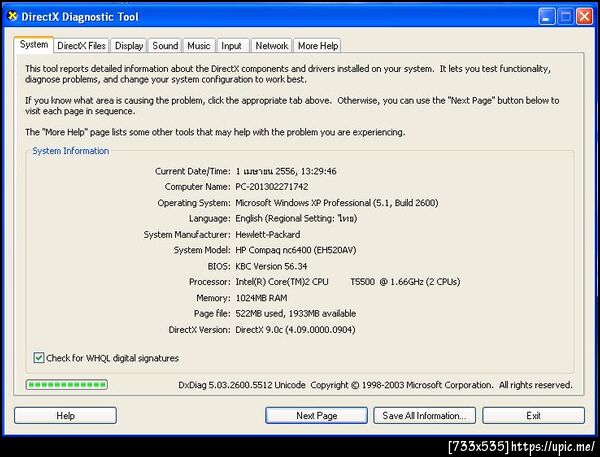Click the DirectX icon in title bar
The height and width of the screenshot is (457, 600).
click(x=13, y=16)
